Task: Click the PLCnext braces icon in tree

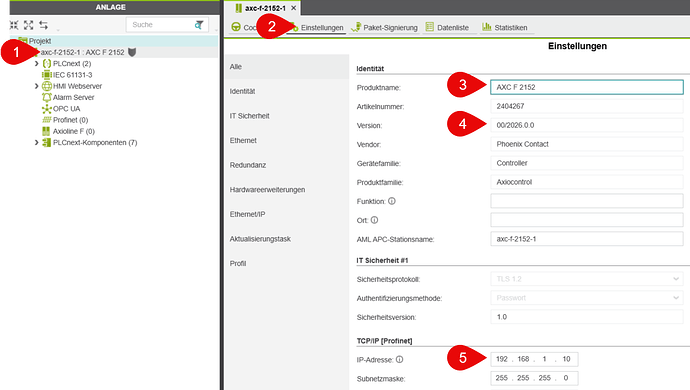Action: (x=47, y=64)
